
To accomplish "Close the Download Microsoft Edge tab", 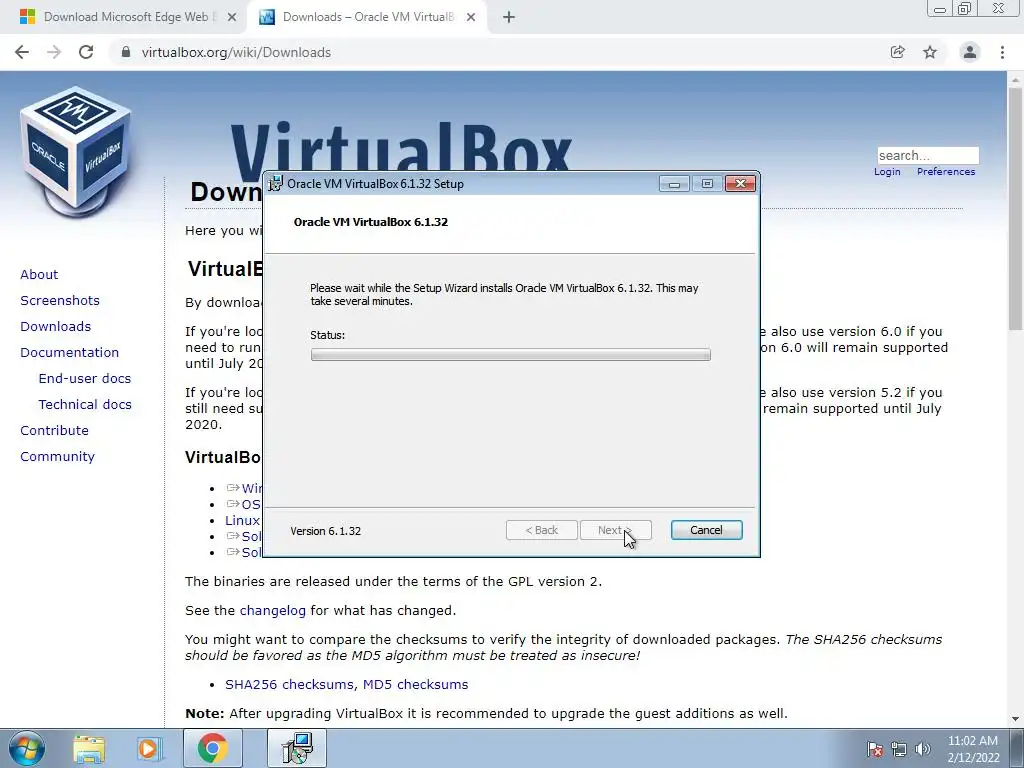I will tap(232, 17).
